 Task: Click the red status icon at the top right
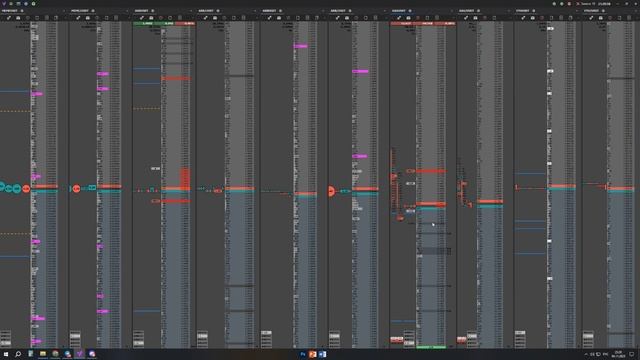tap(569, 4)
